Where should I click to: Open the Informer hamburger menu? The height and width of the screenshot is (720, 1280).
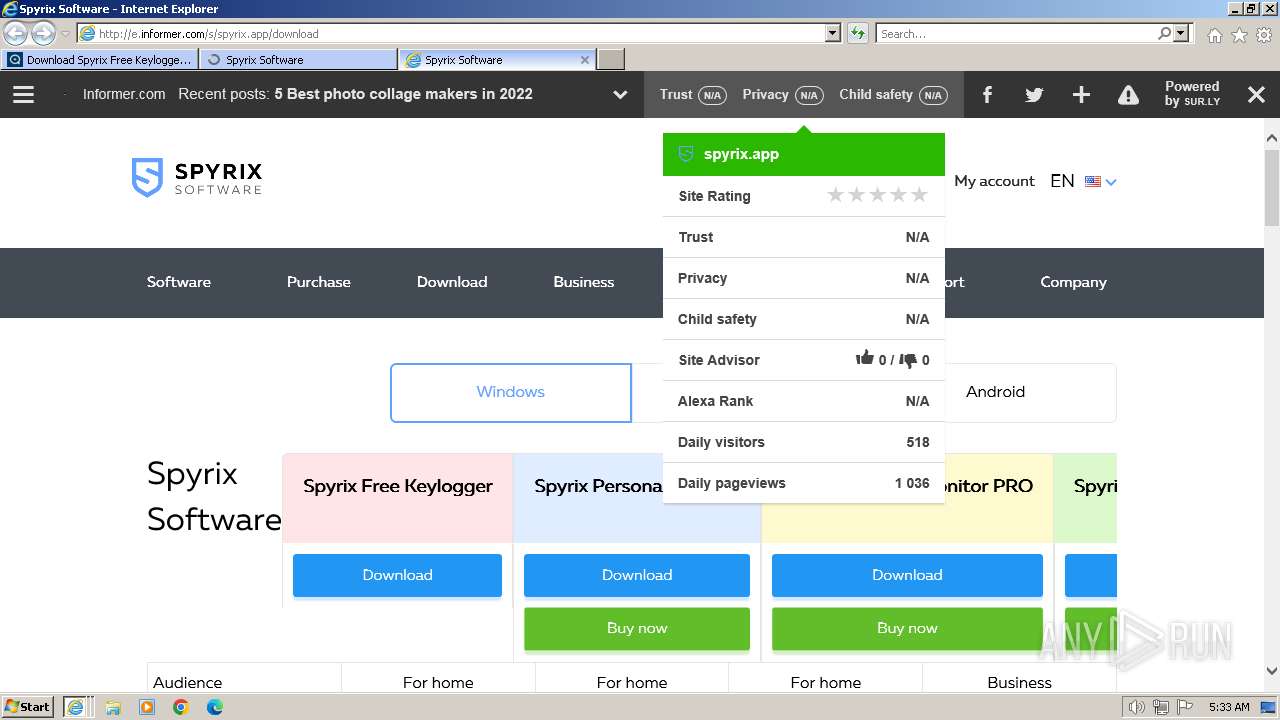click(23, 94)
